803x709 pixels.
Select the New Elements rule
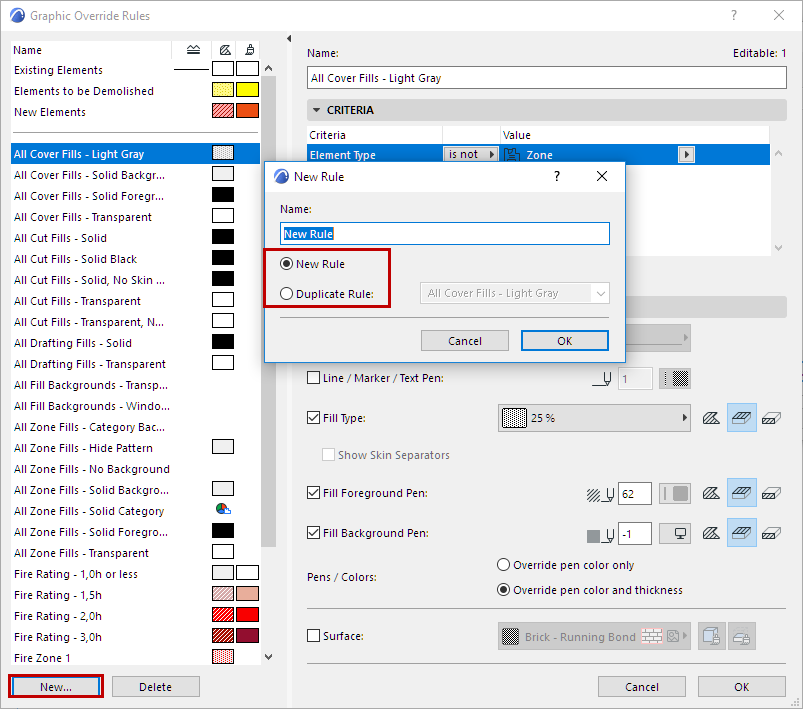(x=136, y=112)
